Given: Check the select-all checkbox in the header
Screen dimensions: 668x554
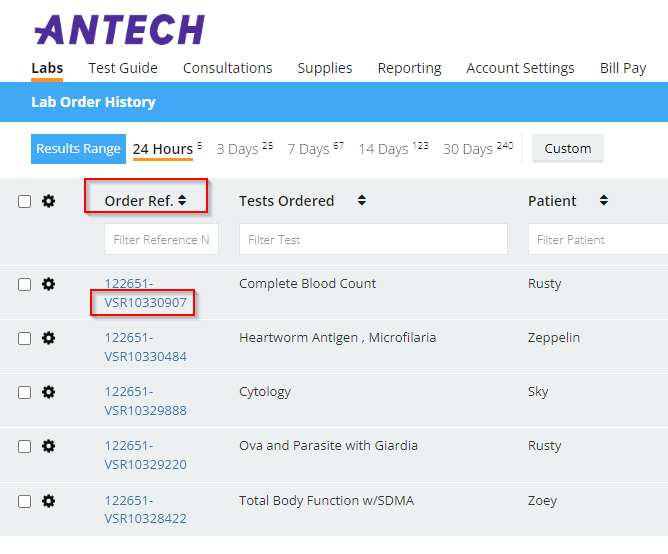Looking at the screenshot, I should coord(25,201).
